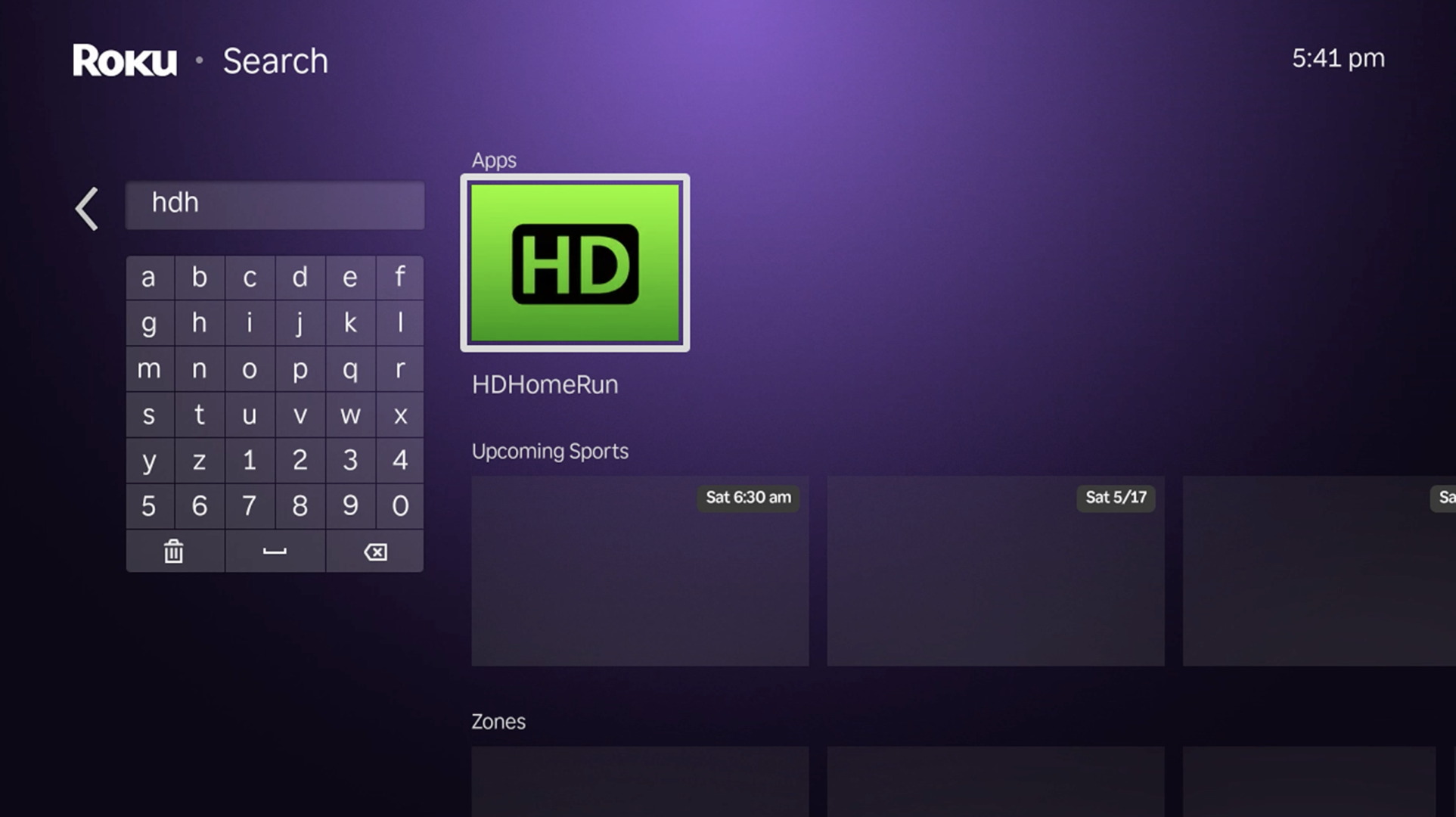Select the letter m key

pos(150,369)
